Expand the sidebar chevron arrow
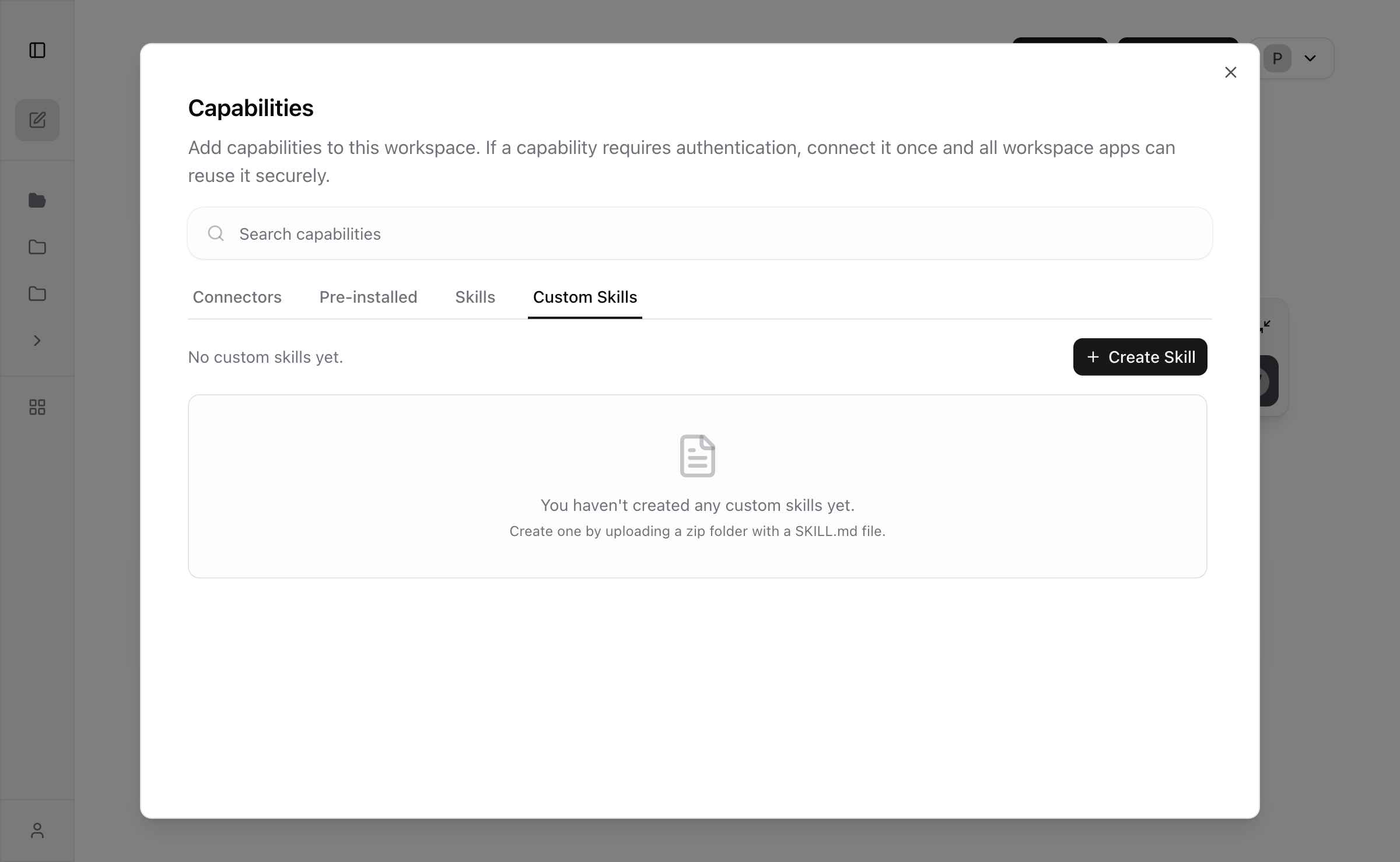The width and height of the screenshot is (1400, 862). click(x=37, y=341)
